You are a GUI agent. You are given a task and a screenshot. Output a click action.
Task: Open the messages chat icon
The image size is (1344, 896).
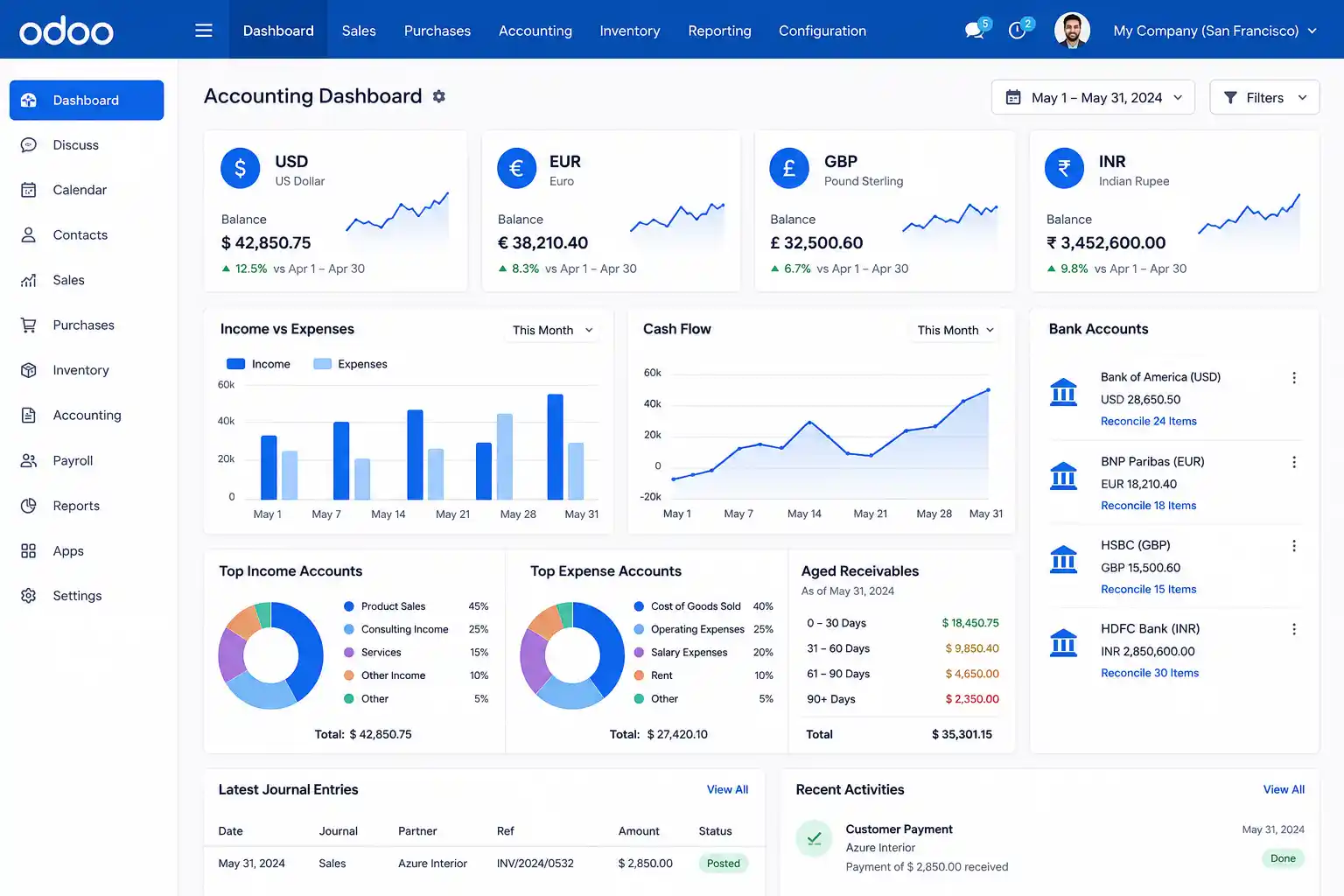[974, 31]
